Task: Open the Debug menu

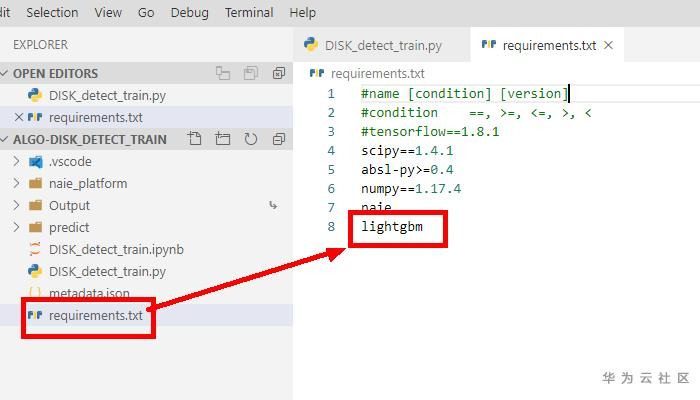Action: tap(189, 12)
